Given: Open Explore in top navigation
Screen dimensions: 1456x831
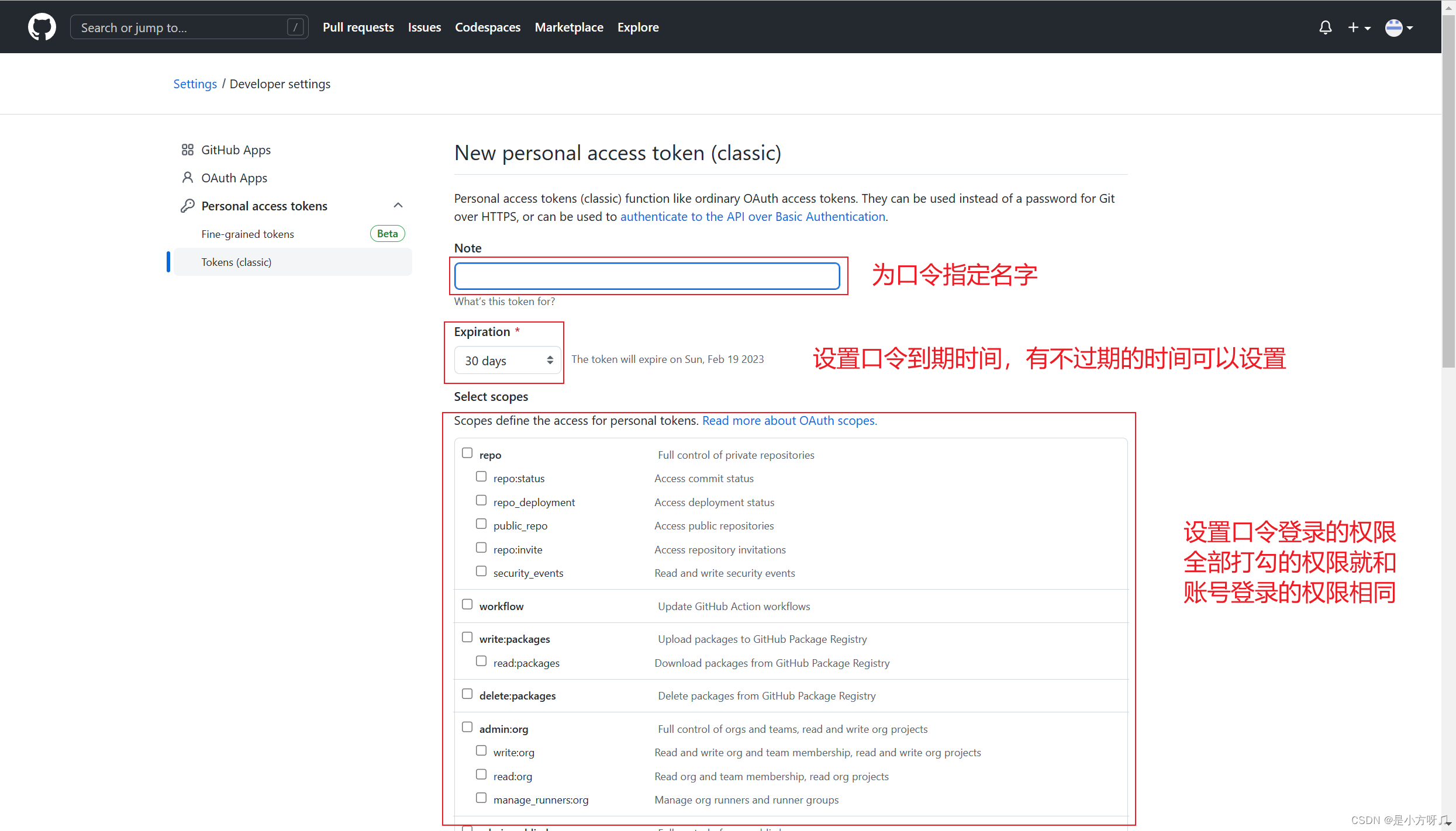Looking at the screenshot, I should 638,27.
